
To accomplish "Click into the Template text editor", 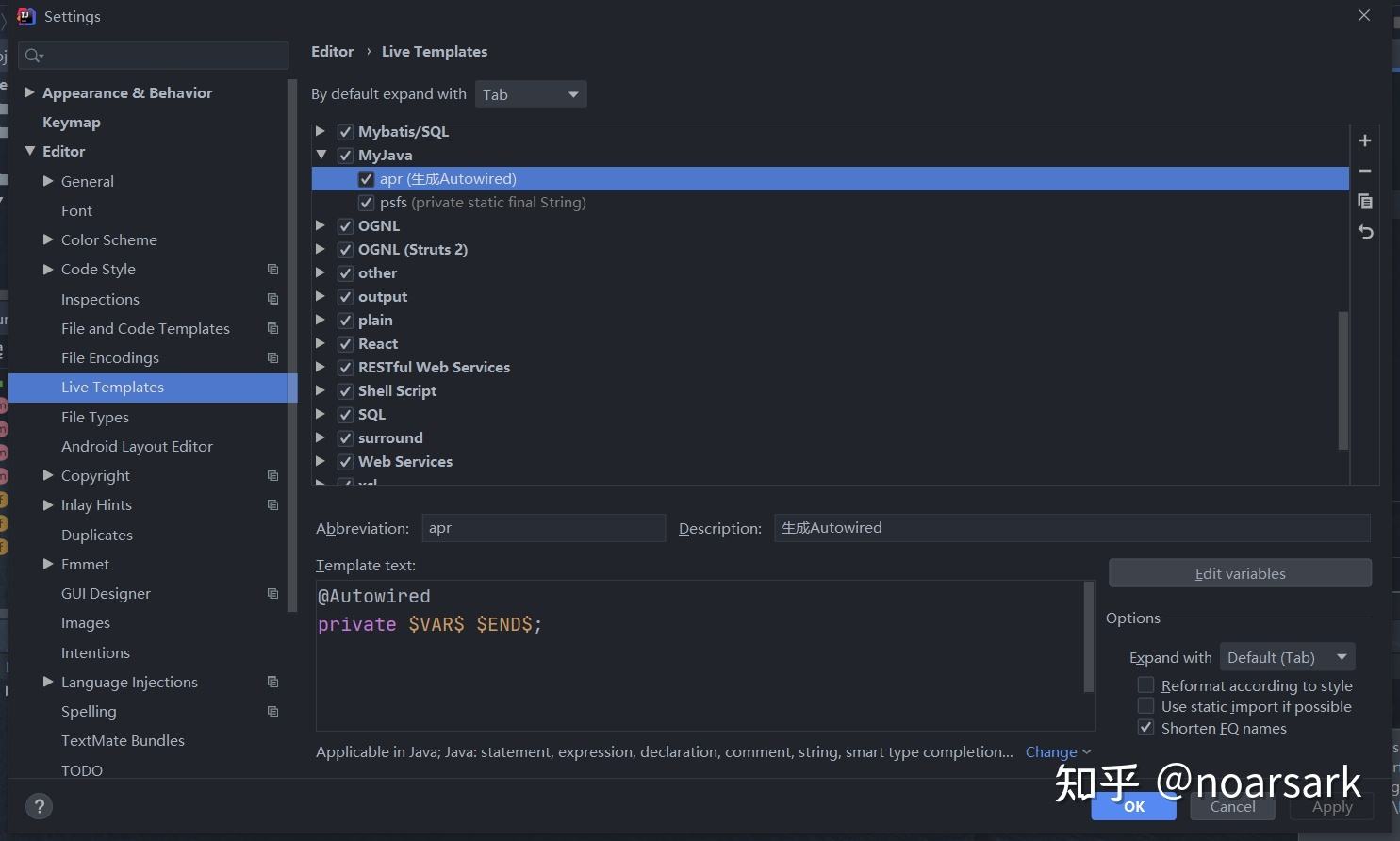I will click(x=700, y=655).
